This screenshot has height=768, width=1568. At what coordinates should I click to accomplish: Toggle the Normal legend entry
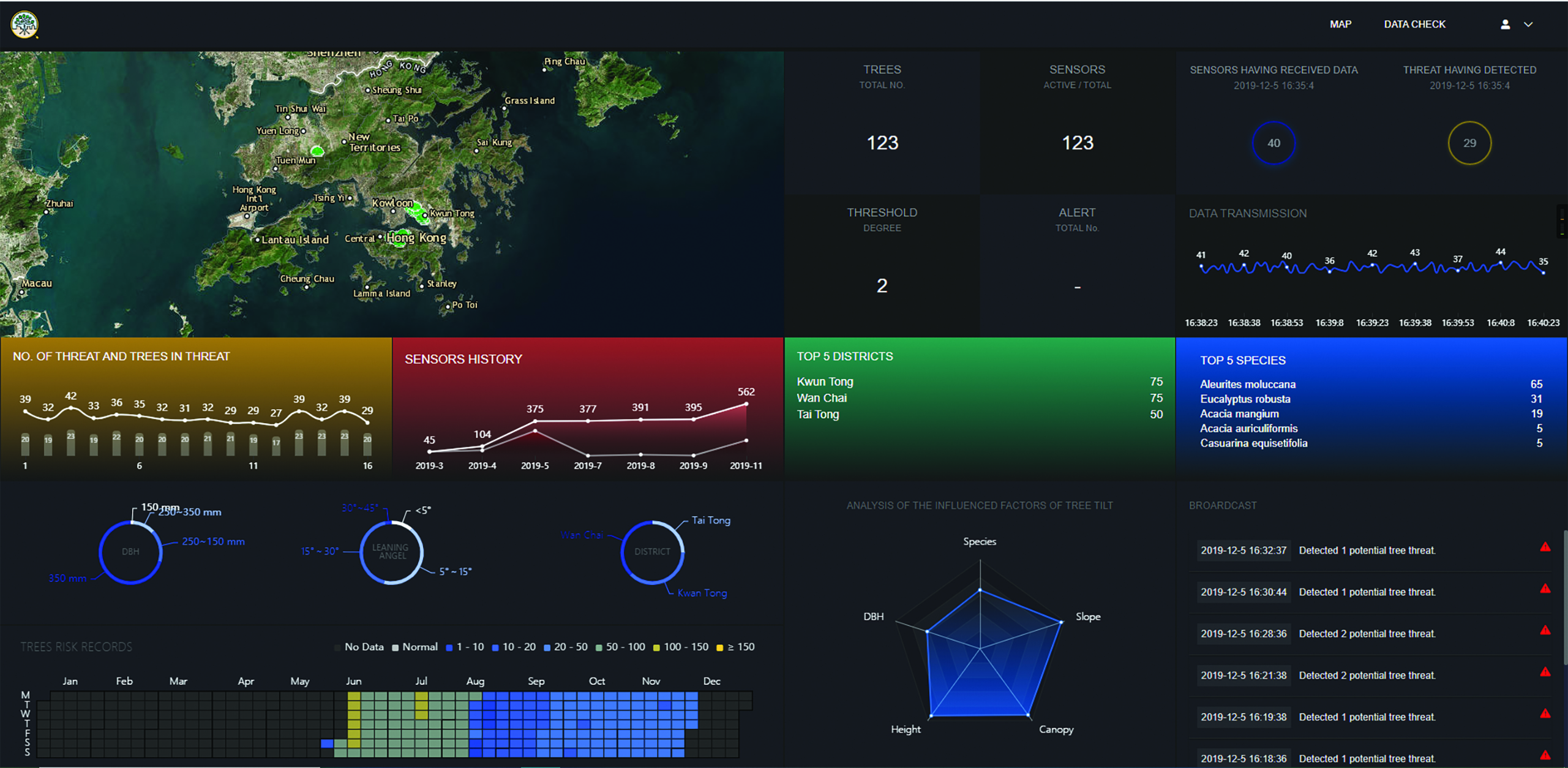tap(415, 647)
